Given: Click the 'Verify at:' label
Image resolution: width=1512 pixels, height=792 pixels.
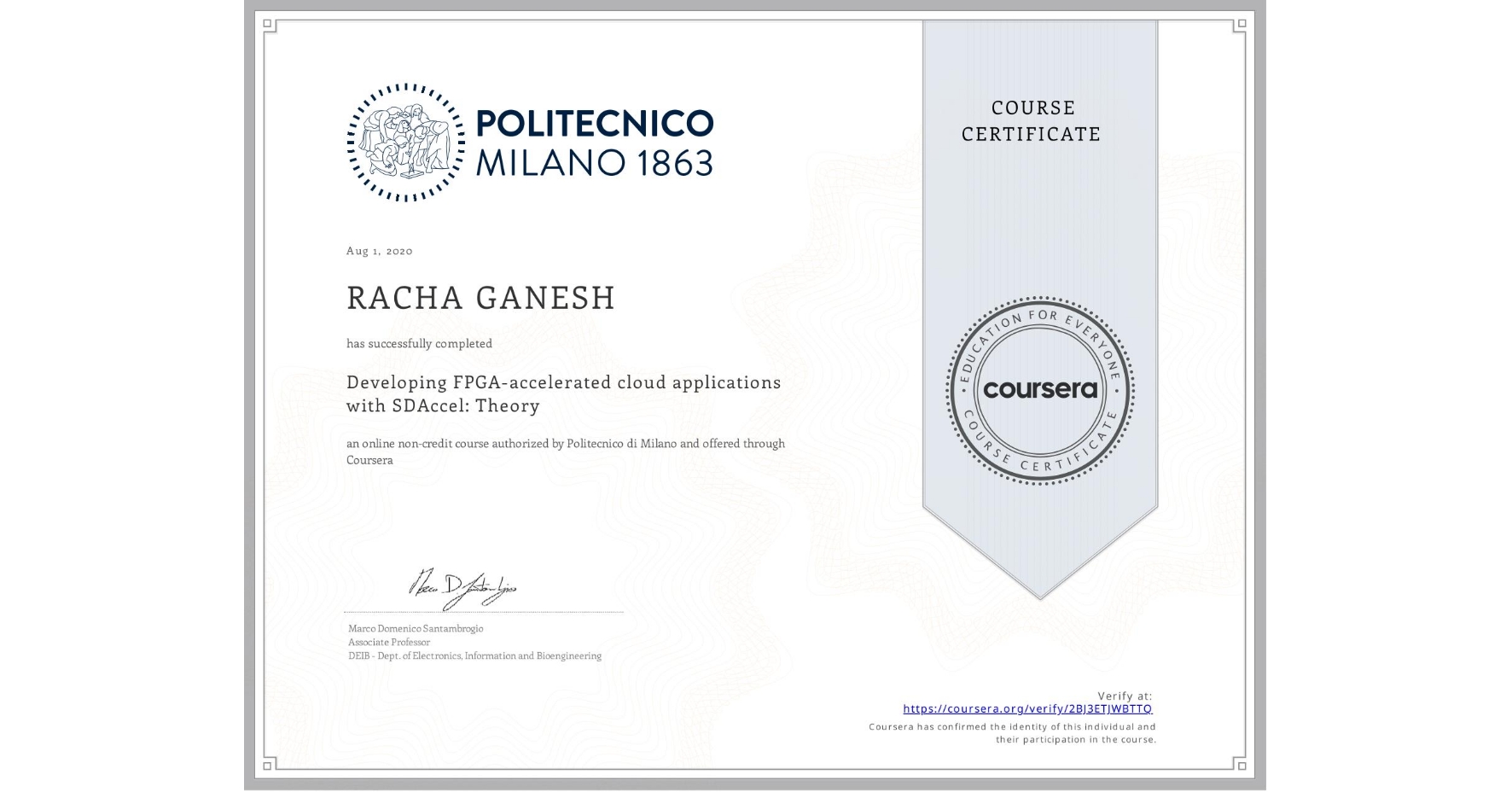Looking at the screenshot, I should (x=1124, y=695).
